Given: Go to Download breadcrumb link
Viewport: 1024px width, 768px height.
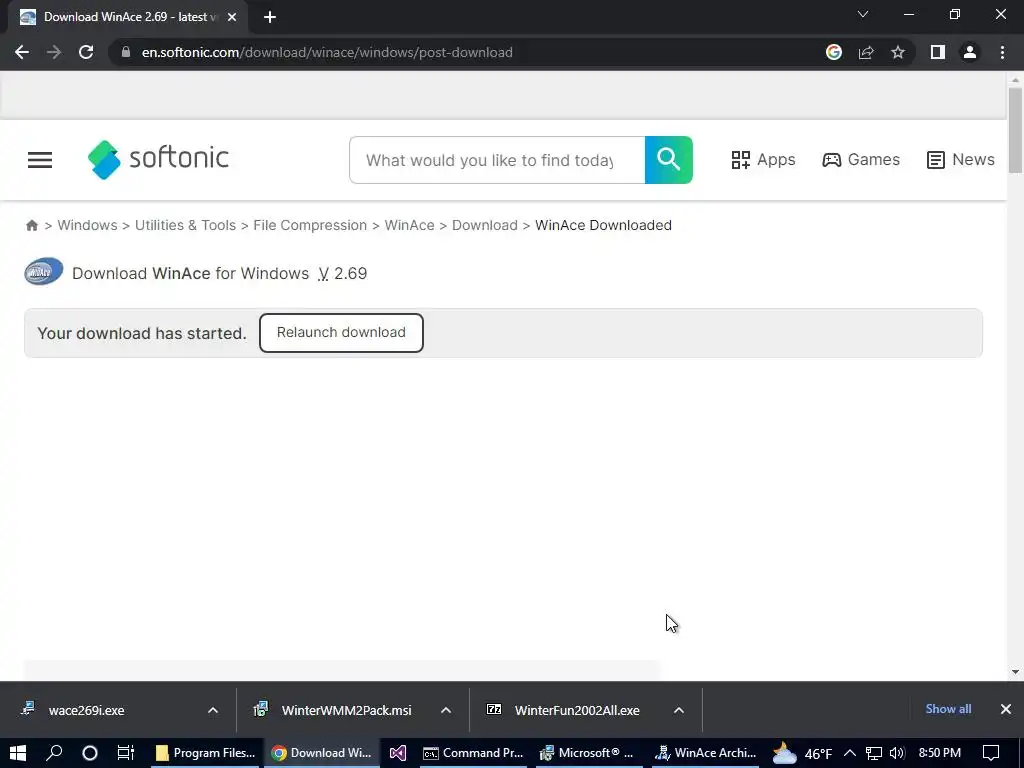Looking at the screenshot, I should (x=485, y=225).
